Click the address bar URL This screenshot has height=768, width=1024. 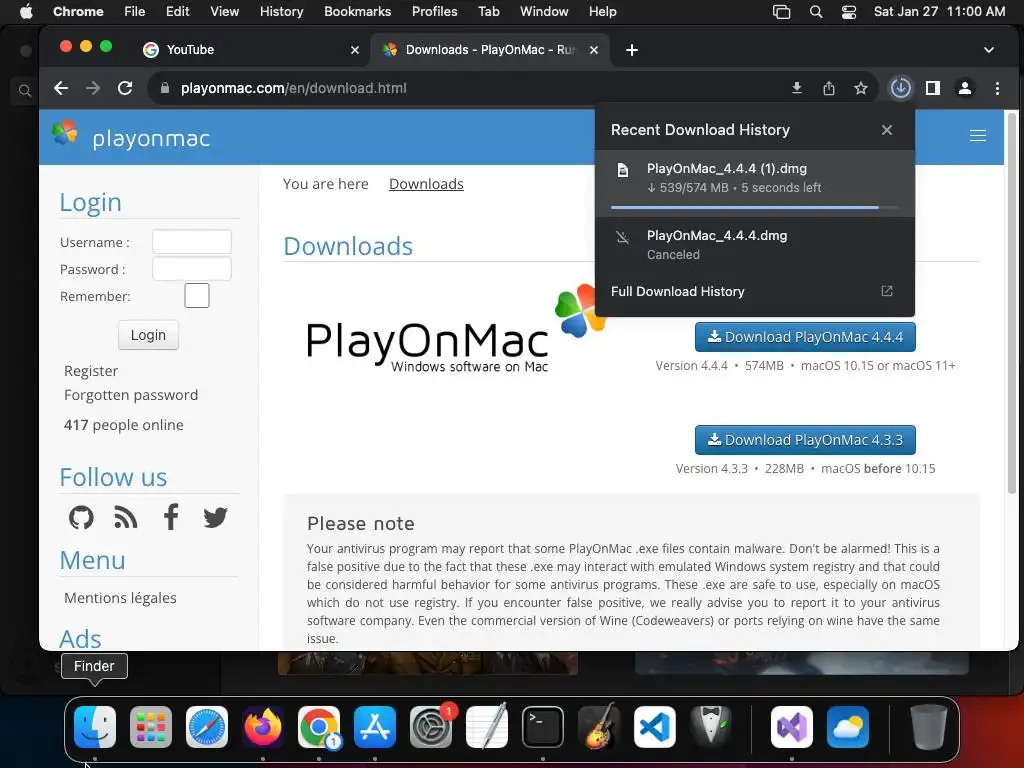tap(293, 88)
